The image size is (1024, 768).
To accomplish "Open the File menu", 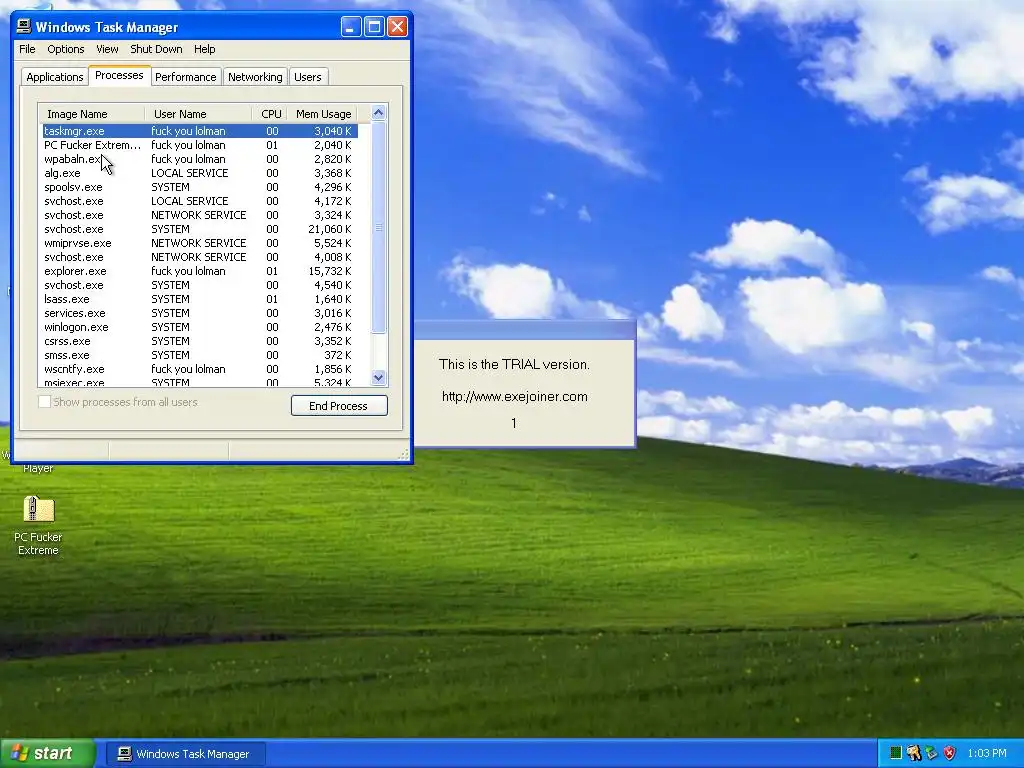I will pyautogui.click(x=27, y=49).
